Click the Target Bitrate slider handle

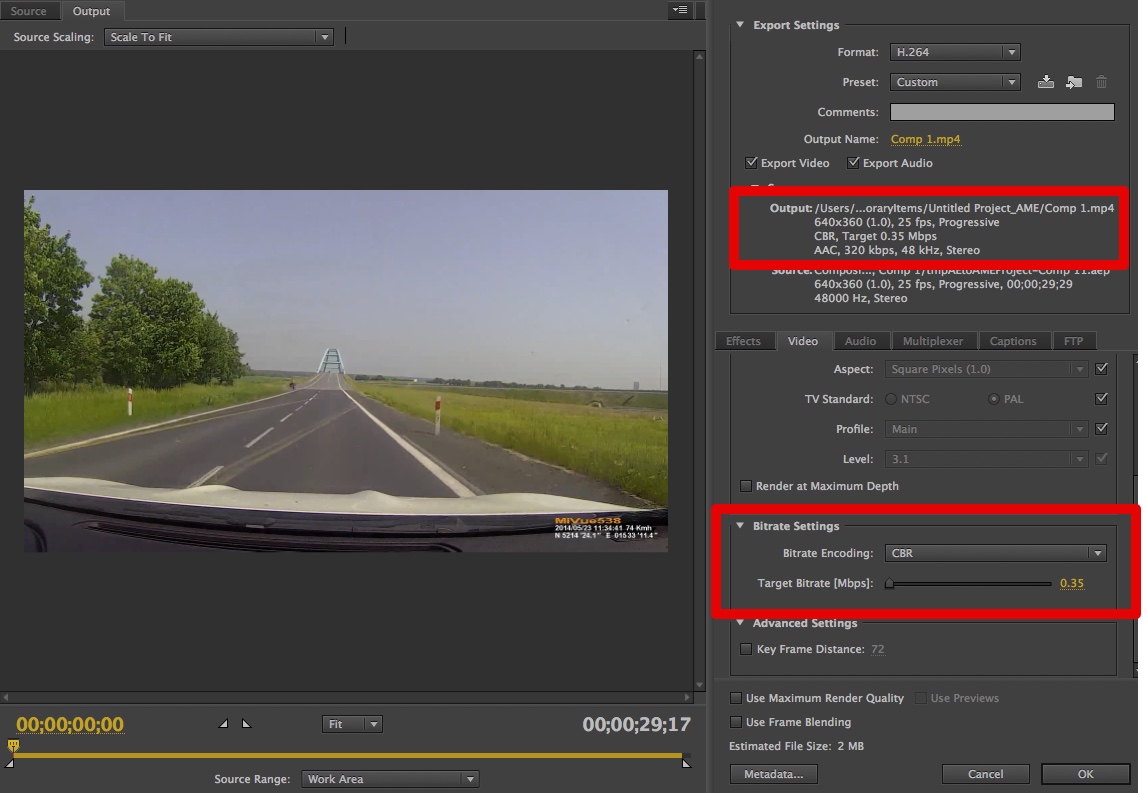pyautogui.click(x=889, y=584)
